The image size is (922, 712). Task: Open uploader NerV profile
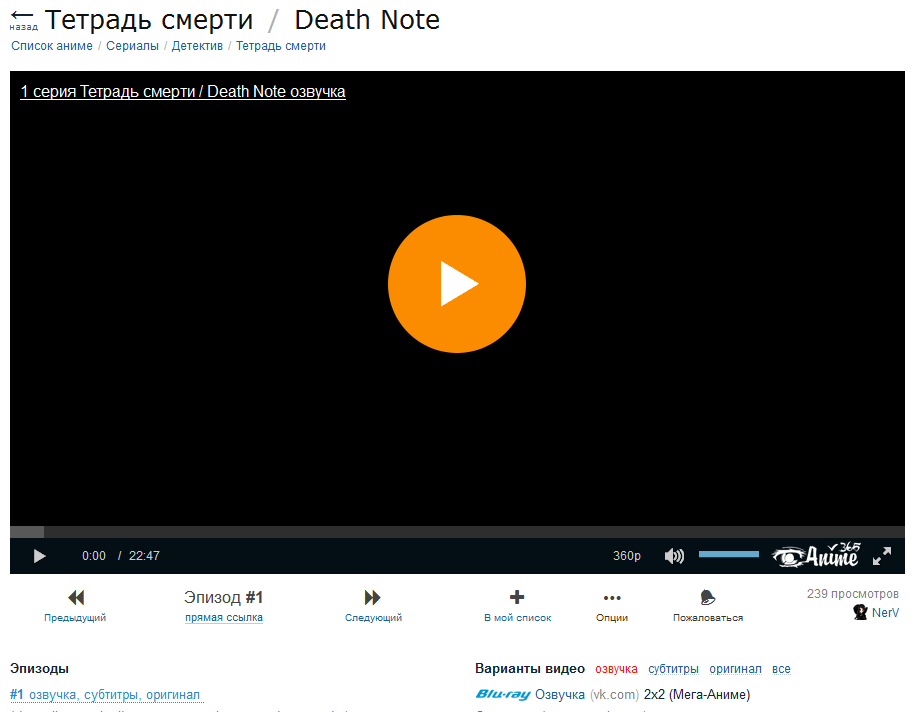pos(885,613)
